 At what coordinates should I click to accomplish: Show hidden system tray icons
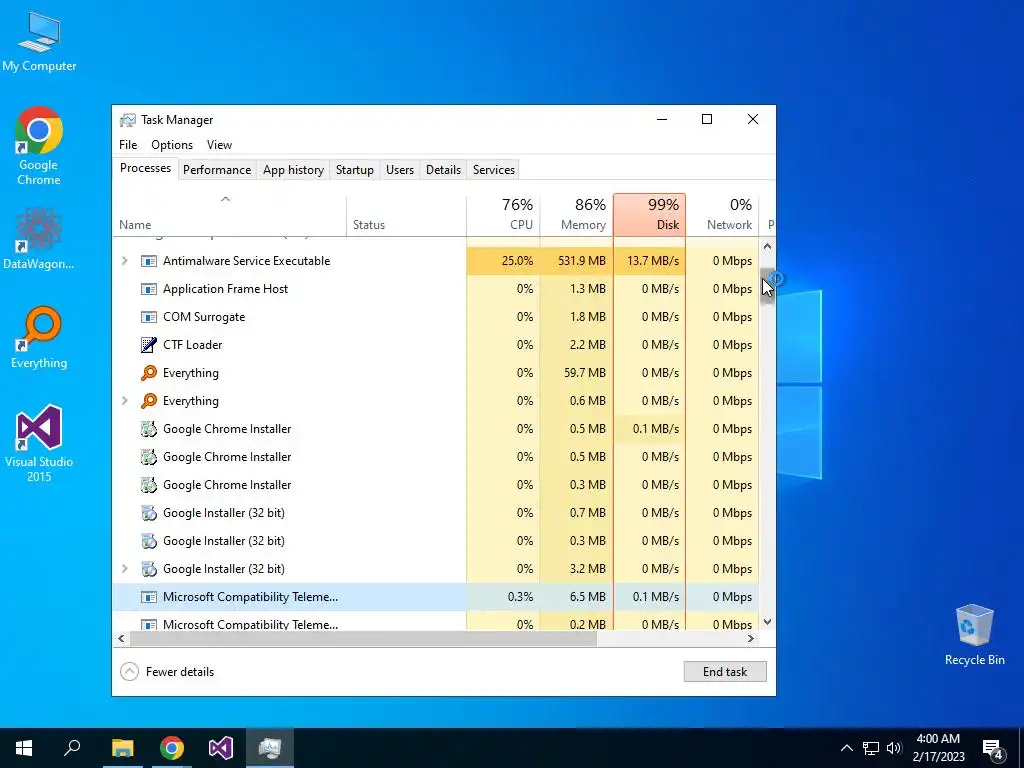pyautogui.click(x=846, y=748)
